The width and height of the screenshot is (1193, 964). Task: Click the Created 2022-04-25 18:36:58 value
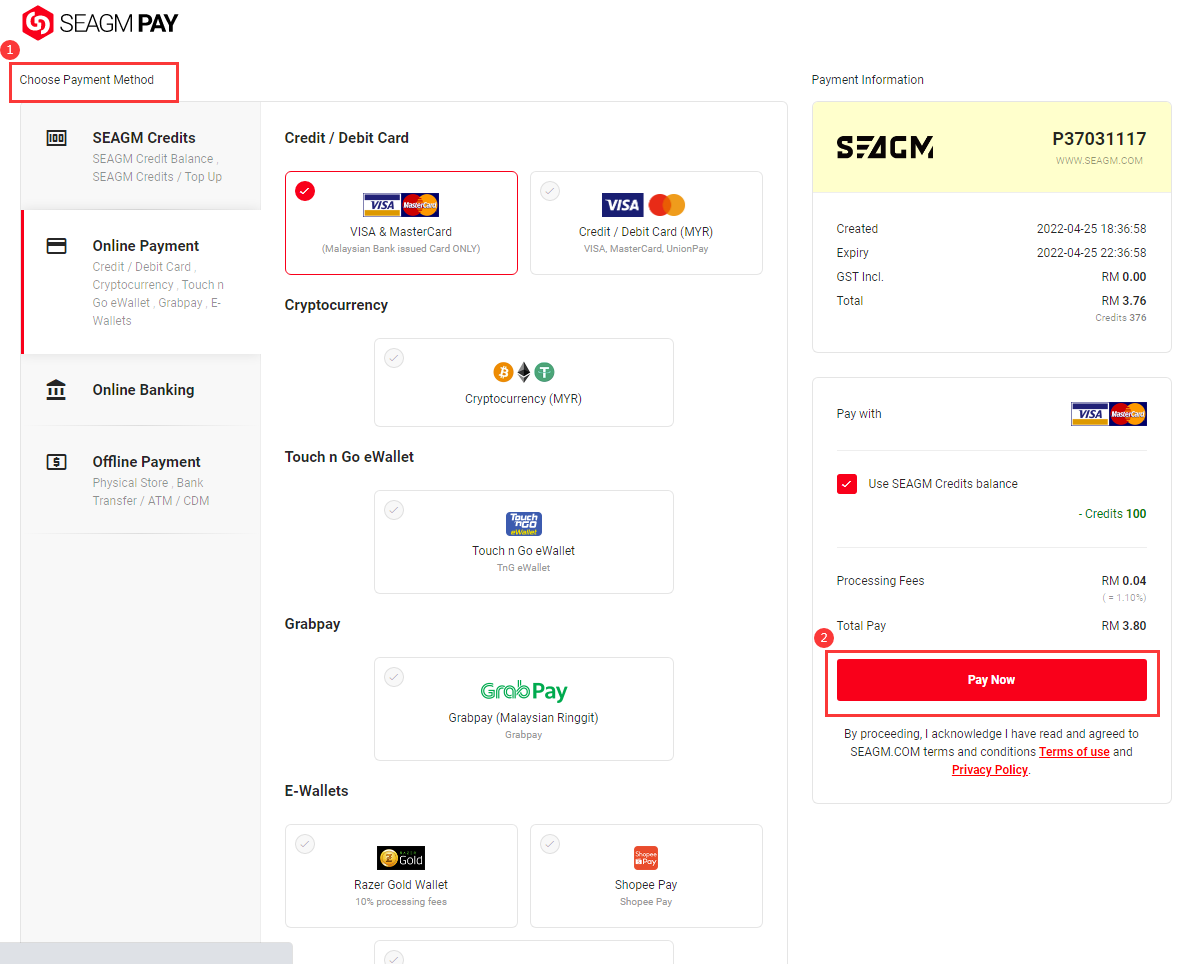[x=1091, y=228]
